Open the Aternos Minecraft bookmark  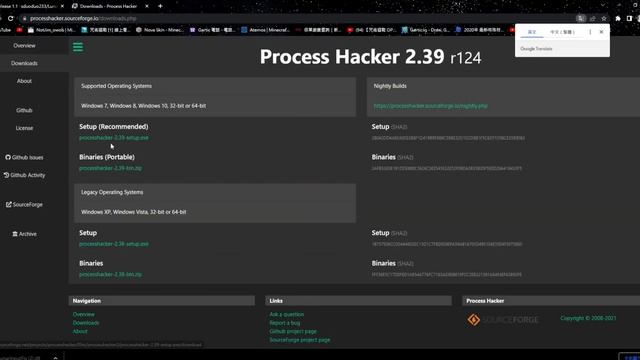[265, 30]
